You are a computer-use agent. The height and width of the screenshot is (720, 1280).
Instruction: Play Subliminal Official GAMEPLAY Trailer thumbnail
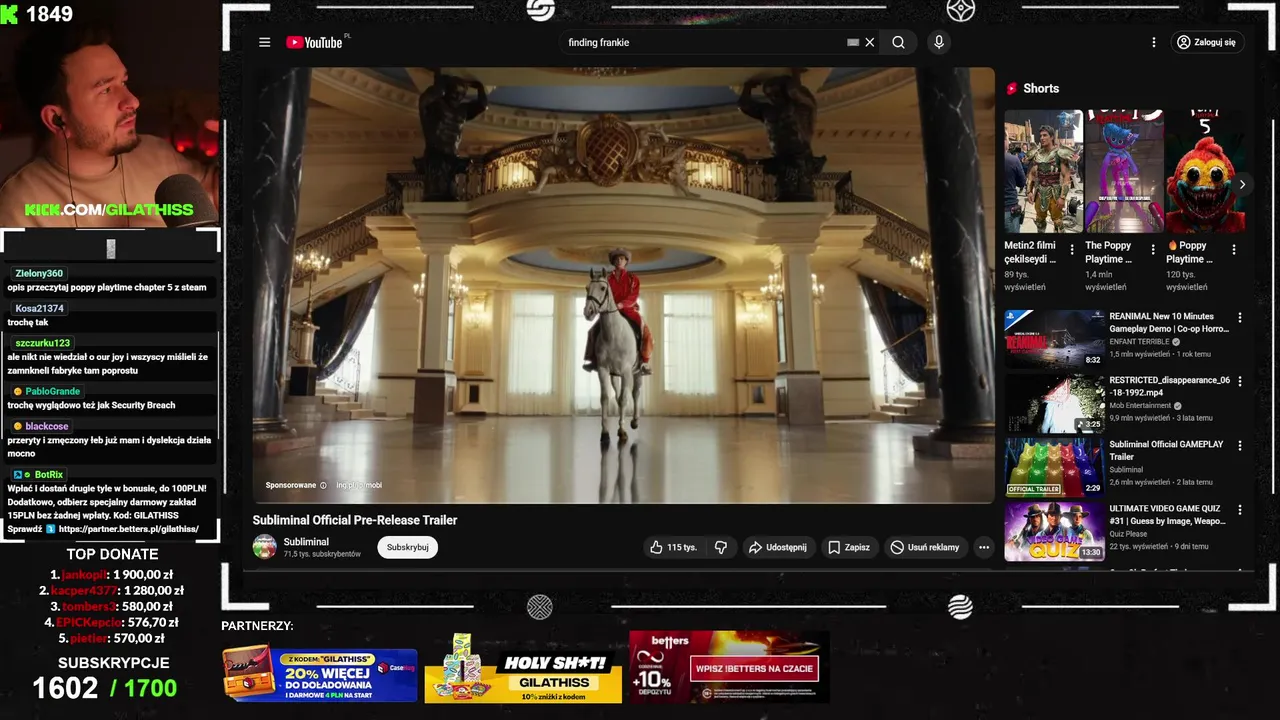click(1054, 467)
